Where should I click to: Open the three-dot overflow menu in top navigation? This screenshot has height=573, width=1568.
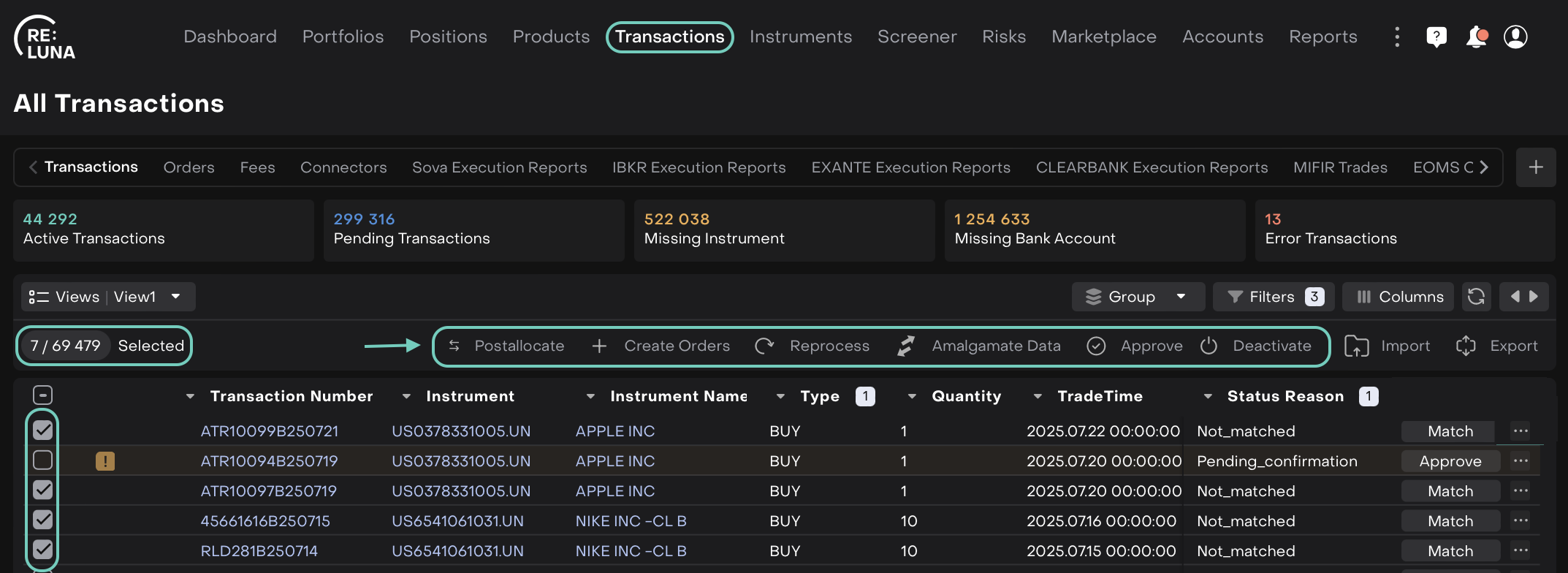click(1397, 37)
